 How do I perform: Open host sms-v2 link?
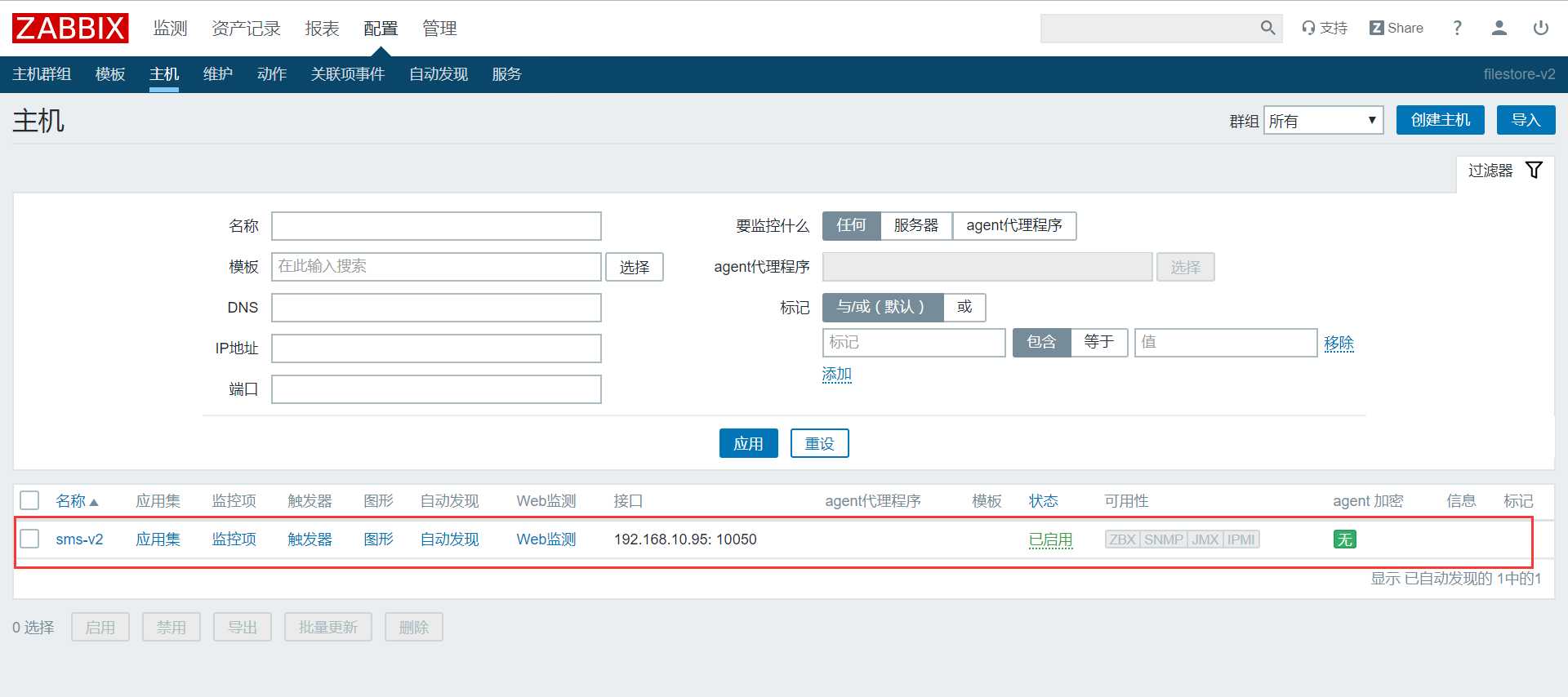79,539
